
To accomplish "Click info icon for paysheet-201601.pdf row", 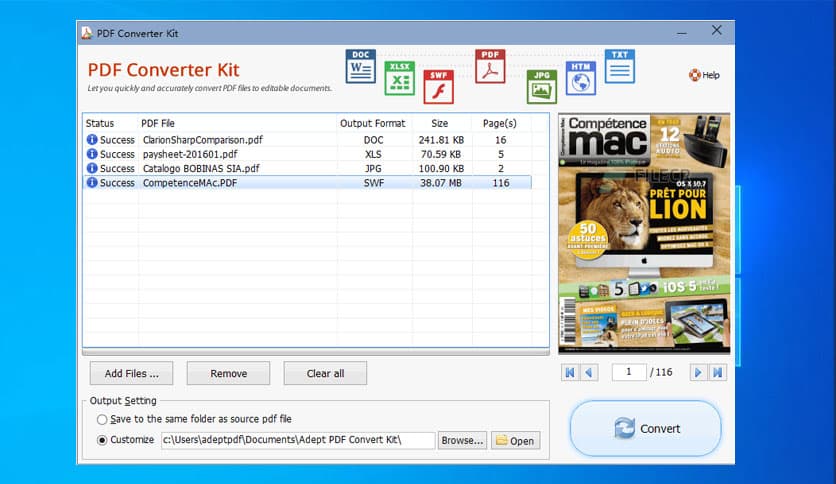I will pyautogui.click(x=92, y=154).
